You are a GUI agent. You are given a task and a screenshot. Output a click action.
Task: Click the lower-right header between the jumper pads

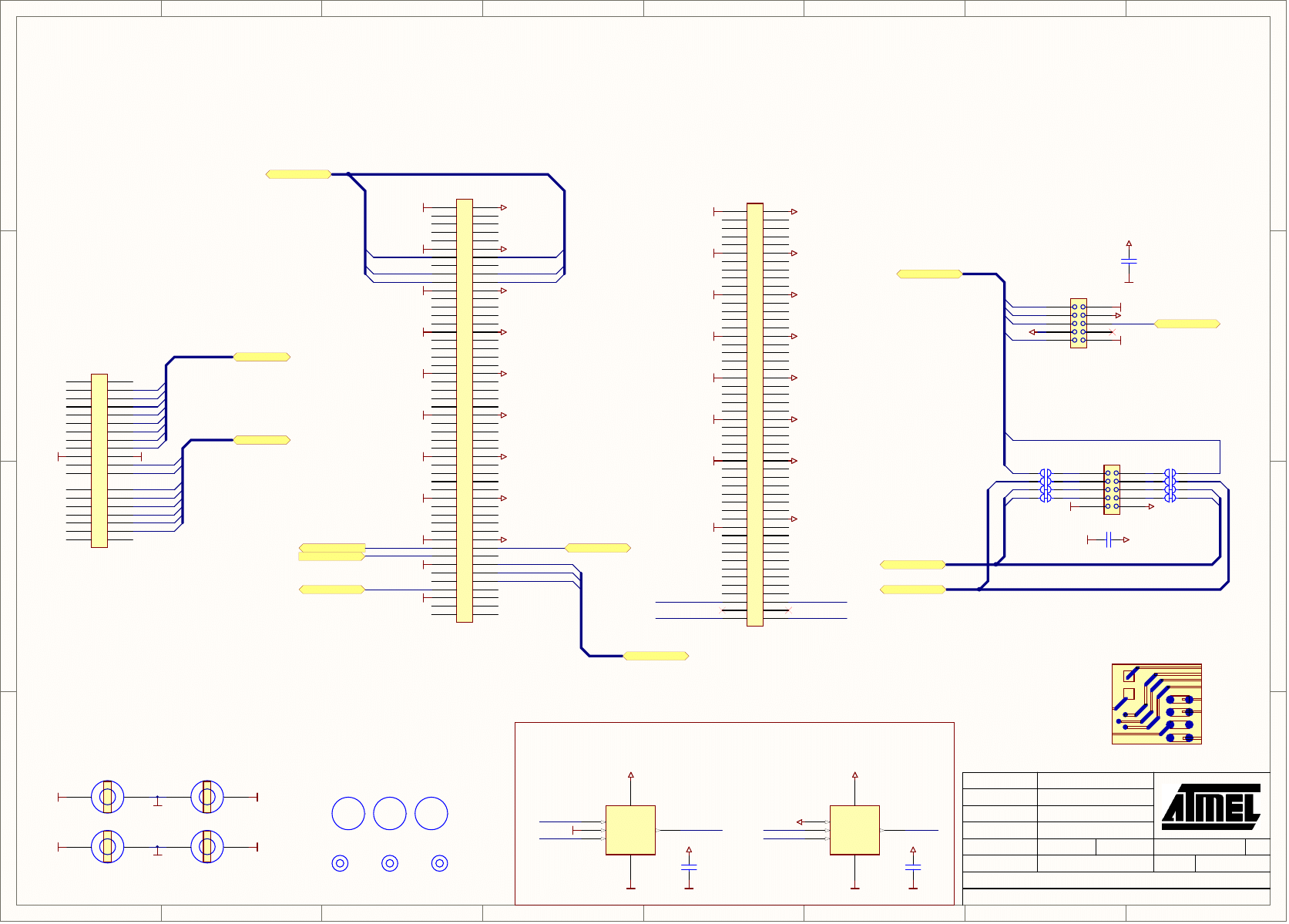pyautogui.click(x=1111, y=489)
